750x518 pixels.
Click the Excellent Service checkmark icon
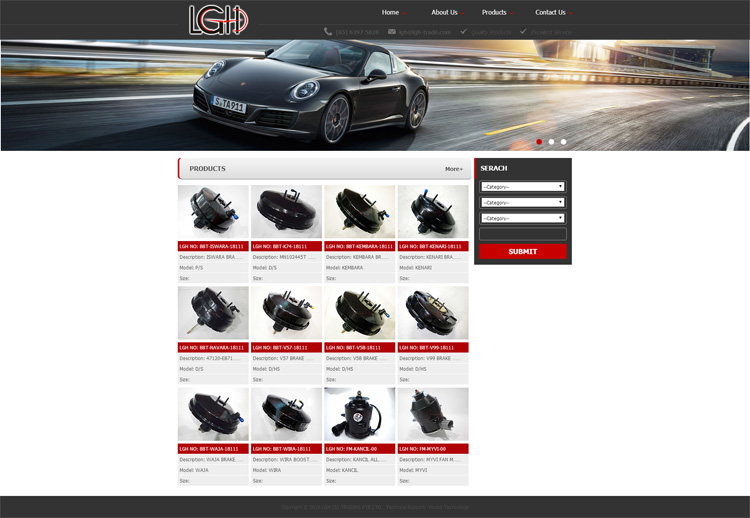[523, 32]
